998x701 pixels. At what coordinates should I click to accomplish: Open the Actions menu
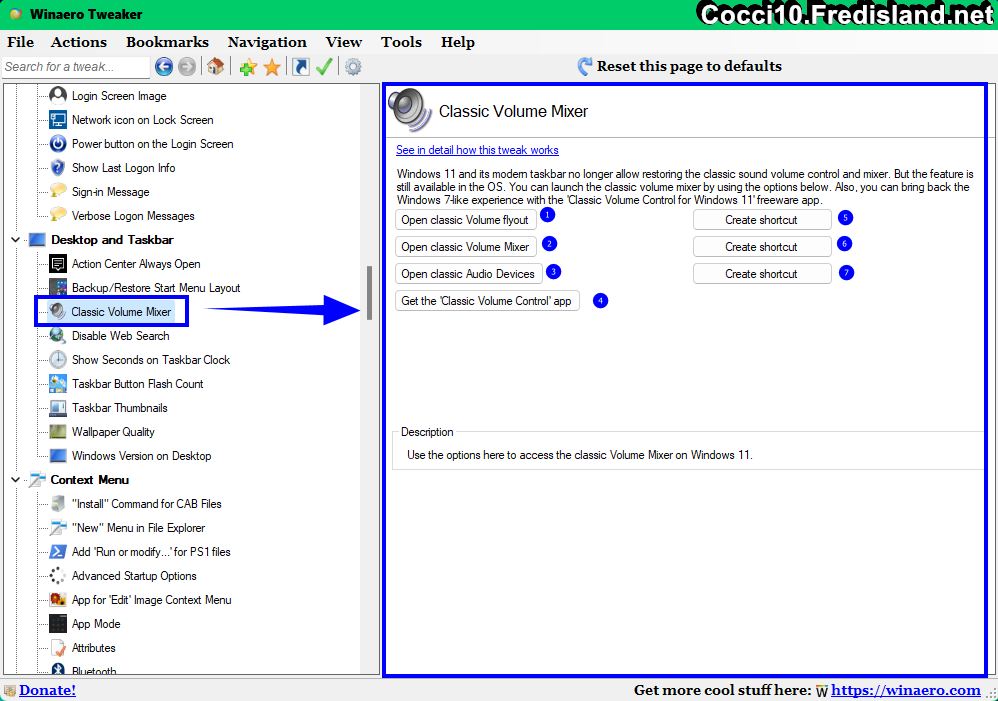79,42
